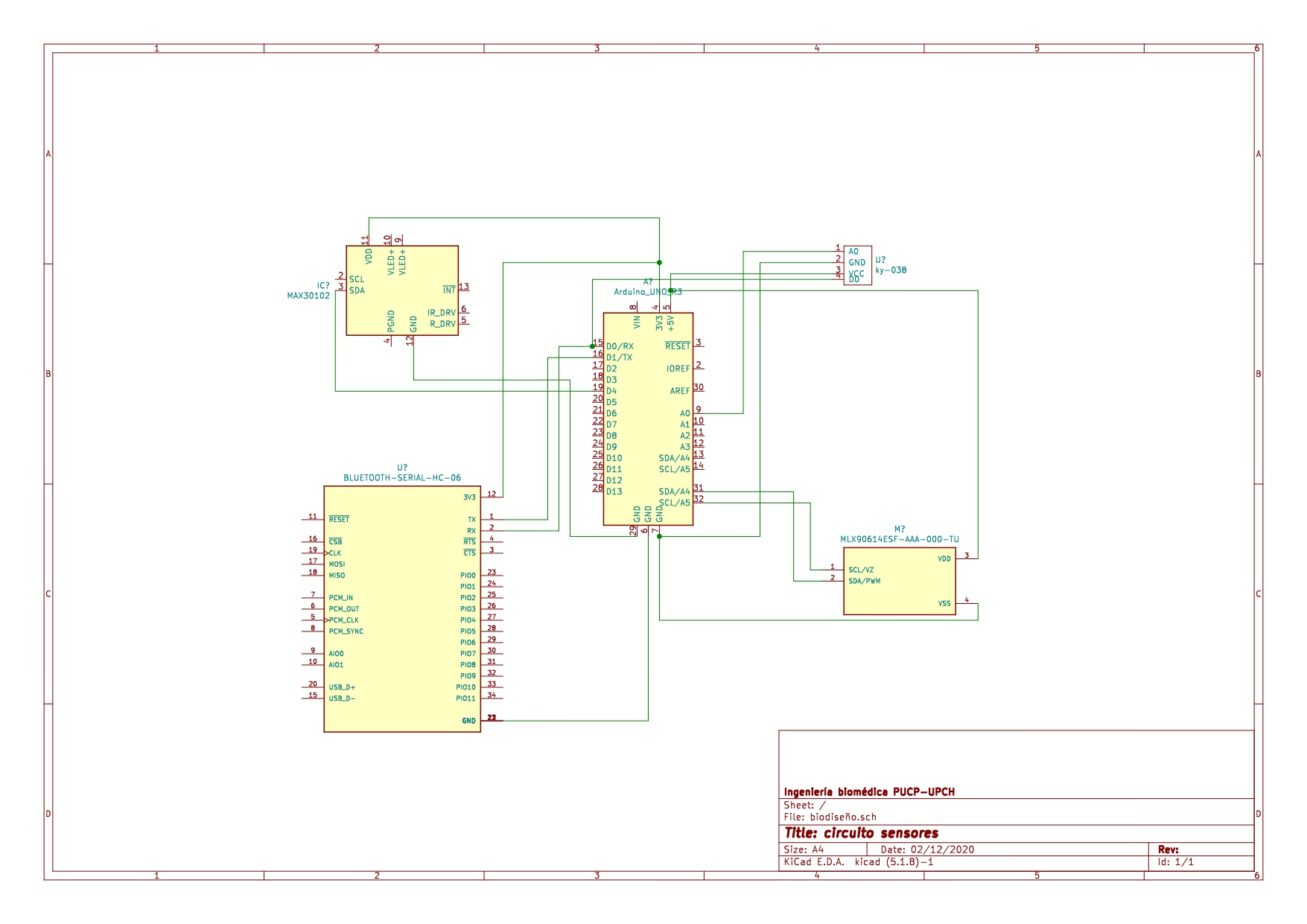Image resolution: width=1307 pixels, height=924 pixels.
Task: Select the Size: A4 field
Action: (804, 850)
